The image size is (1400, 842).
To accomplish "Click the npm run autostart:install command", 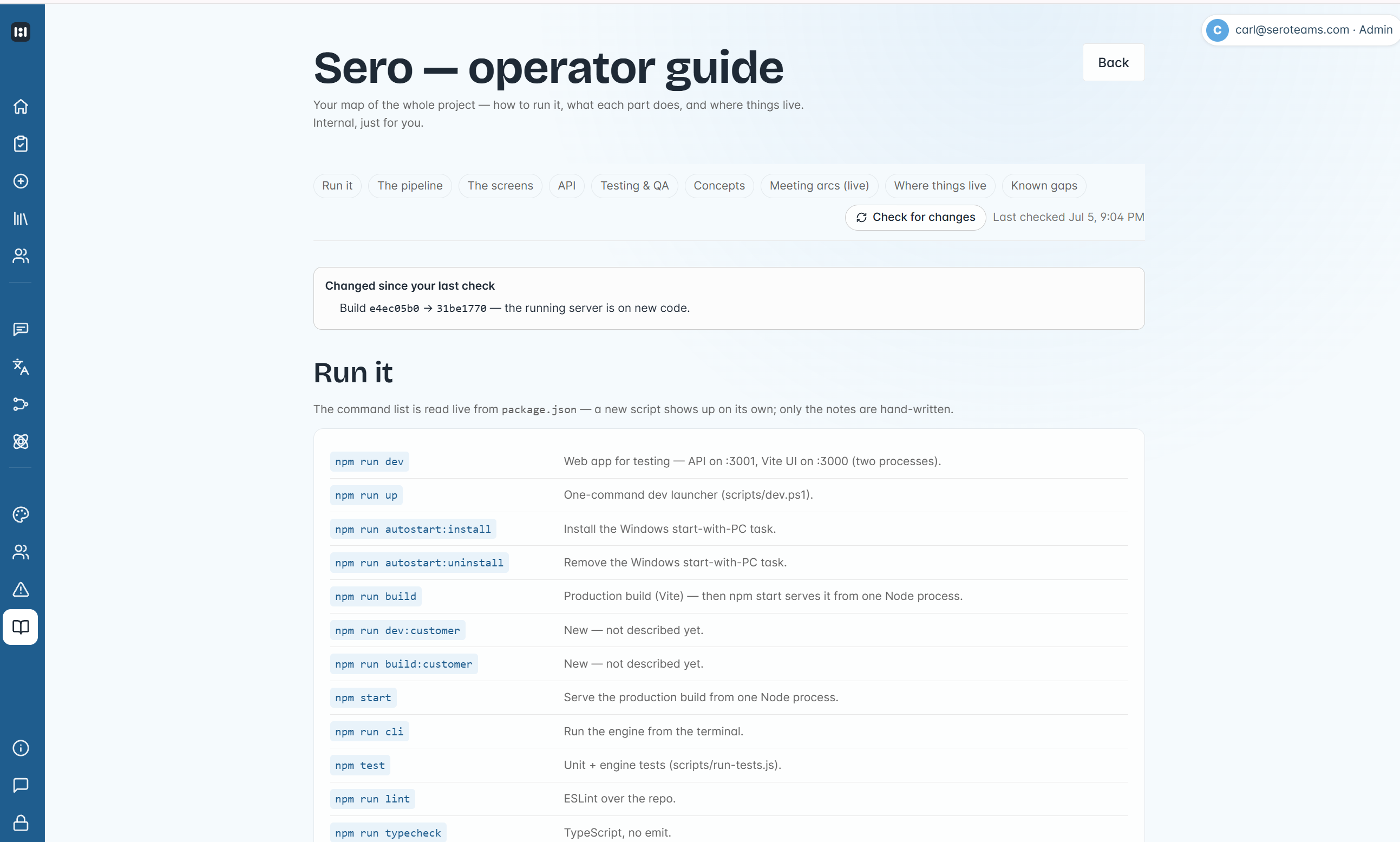I will 413,529.
